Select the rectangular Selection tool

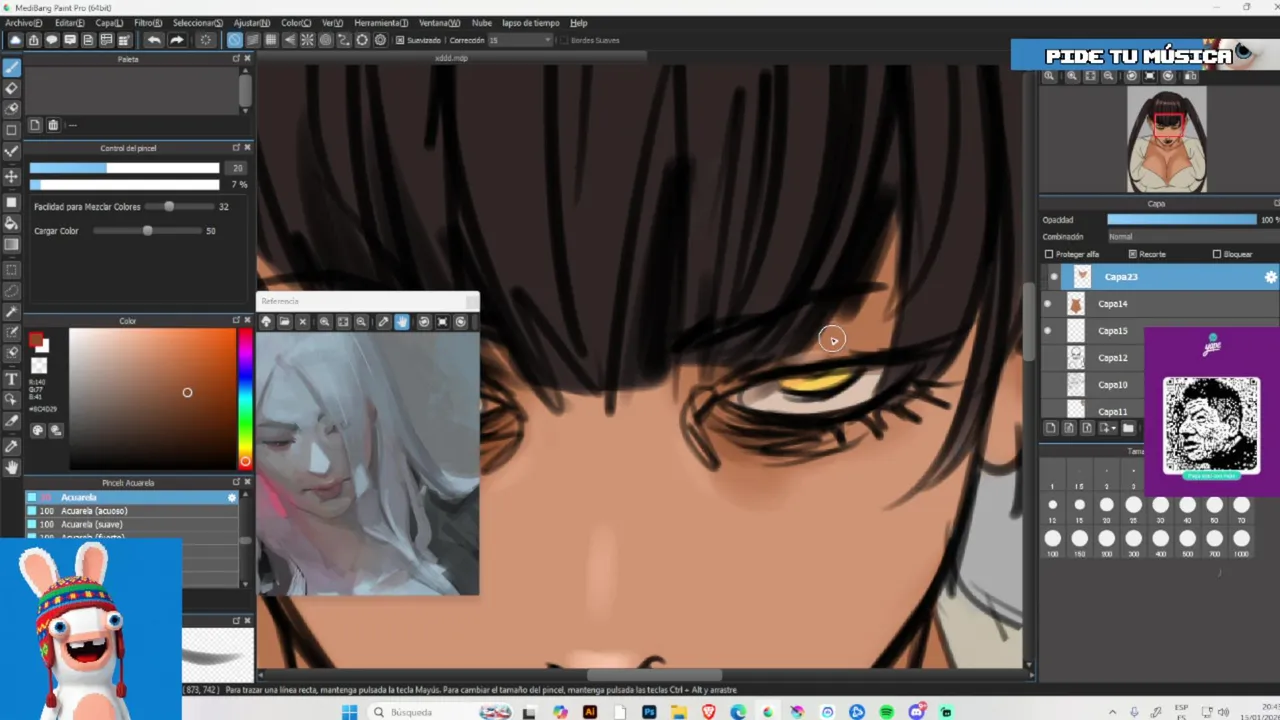click(x=12, y=270)
